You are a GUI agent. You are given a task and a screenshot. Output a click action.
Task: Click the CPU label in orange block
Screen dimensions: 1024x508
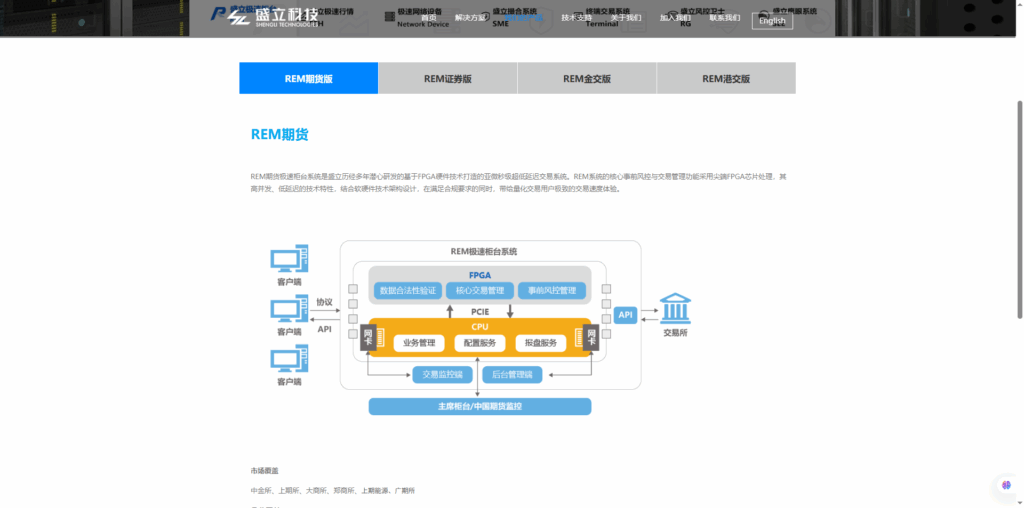(480, 327)
